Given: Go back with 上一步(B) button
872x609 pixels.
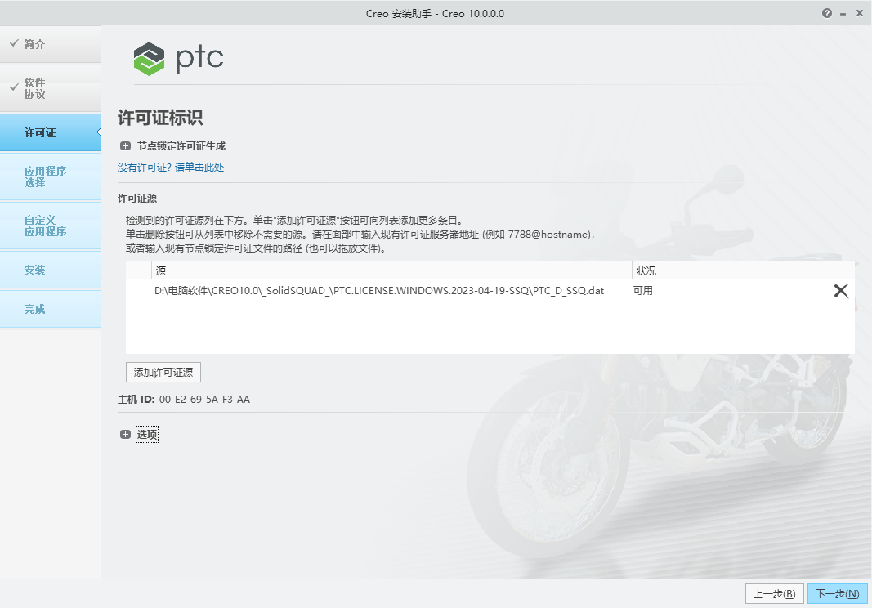Looking at the screenshot, I should (774, 594).
